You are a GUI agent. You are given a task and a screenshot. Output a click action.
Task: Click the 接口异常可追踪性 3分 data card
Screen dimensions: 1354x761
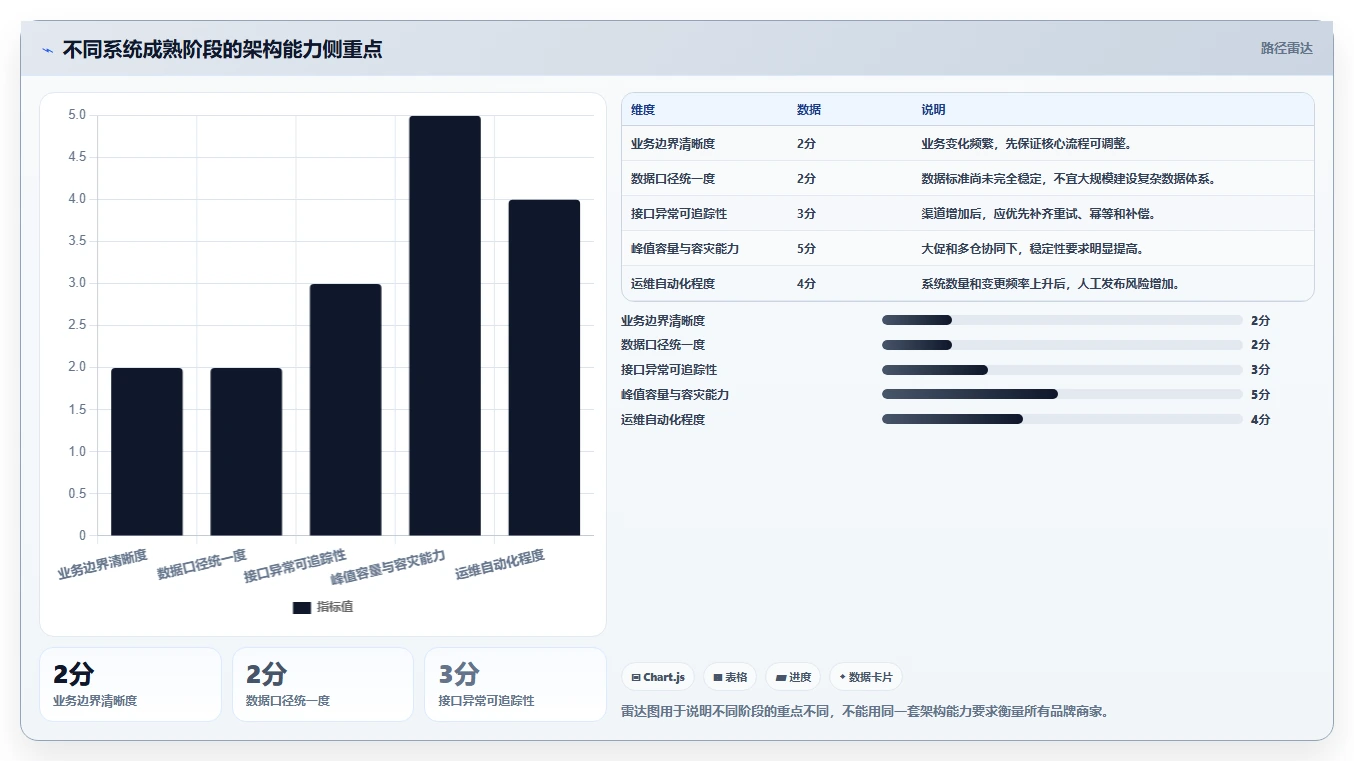point(515,684)
